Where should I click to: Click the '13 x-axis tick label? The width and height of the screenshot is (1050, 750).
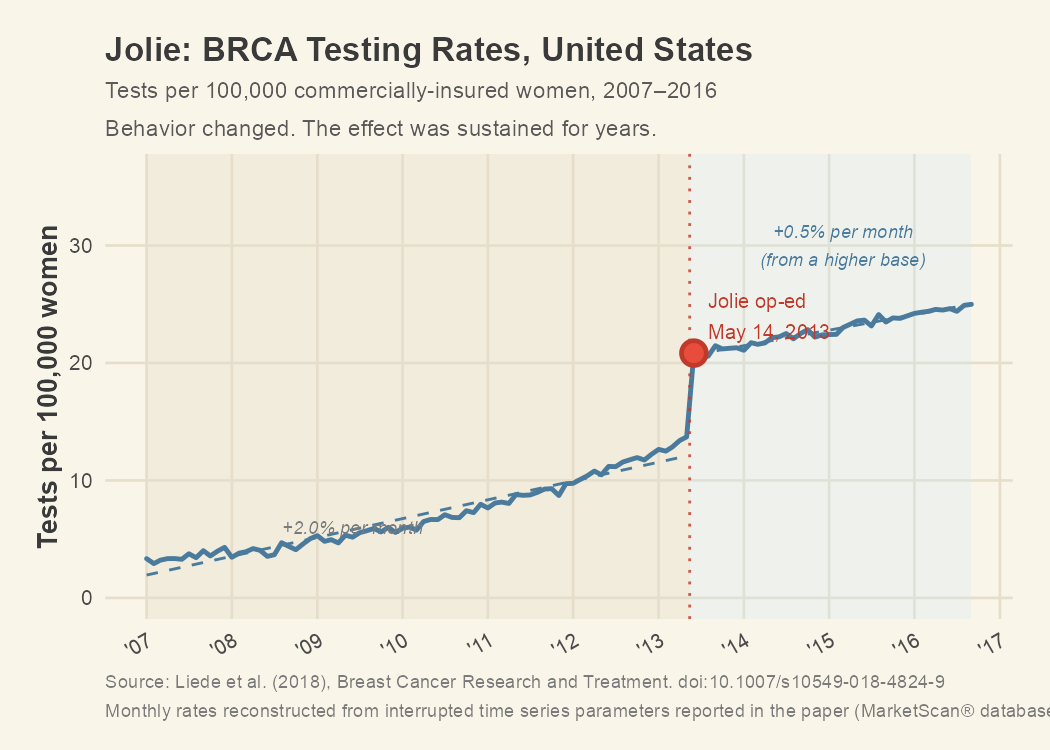[650, 644]
